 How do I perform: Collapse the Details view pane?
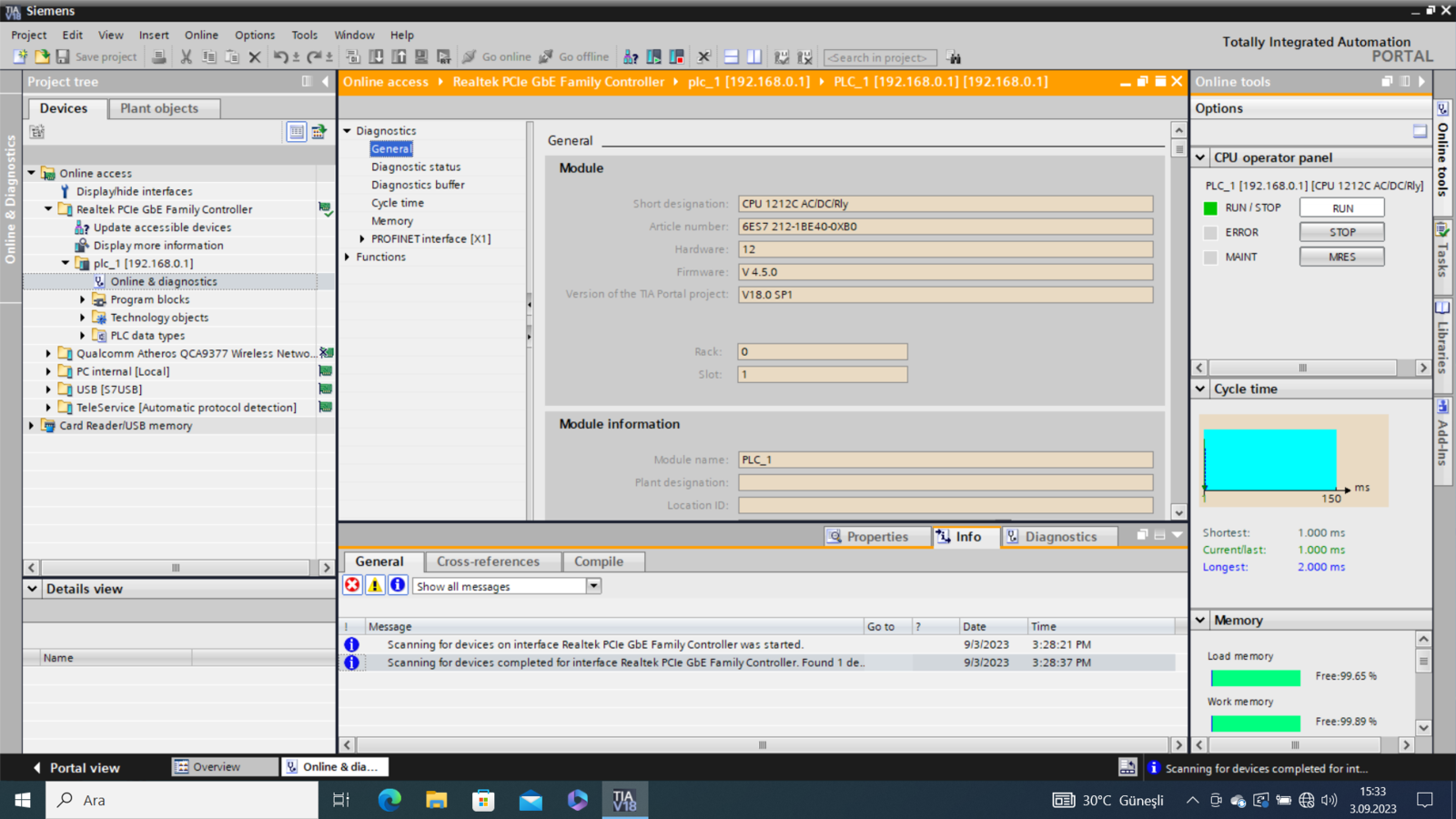(x=33, y=589)
